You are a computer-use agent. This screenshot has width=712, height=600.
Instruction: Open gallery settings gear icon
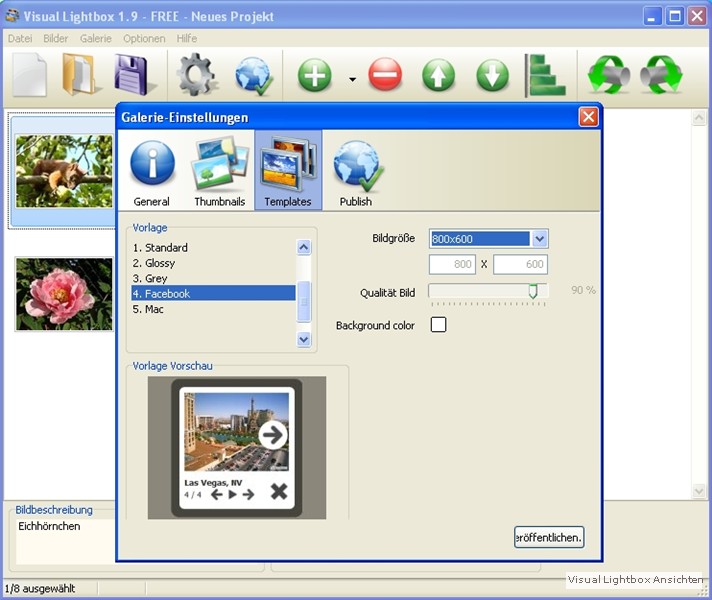pyautogui.click(x=198, y=75)
